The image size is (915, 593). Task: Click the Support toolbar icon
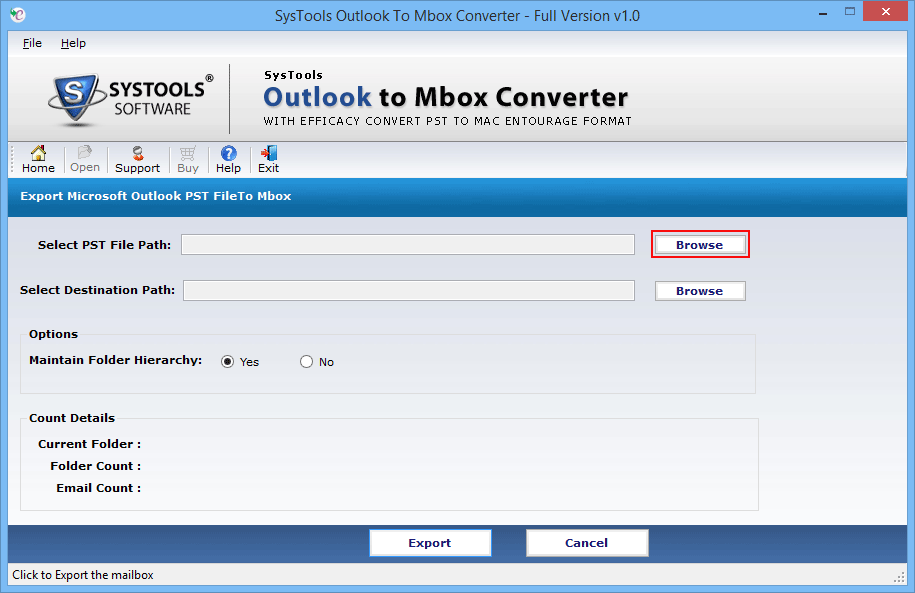click(136, 159)
